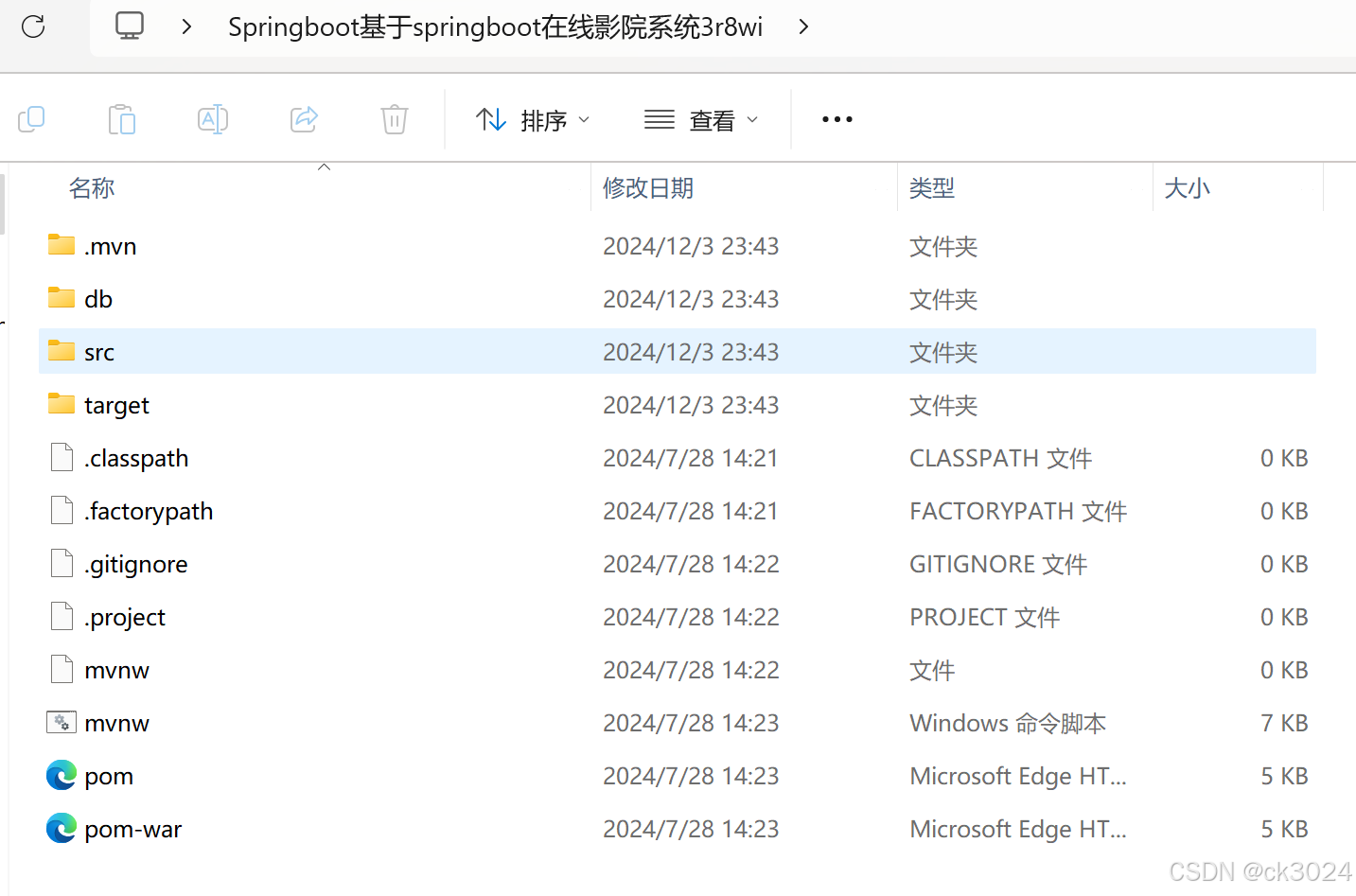Click the Share icon in toolbar
The image size is (1356, 896).
click(x=304, y=119)
